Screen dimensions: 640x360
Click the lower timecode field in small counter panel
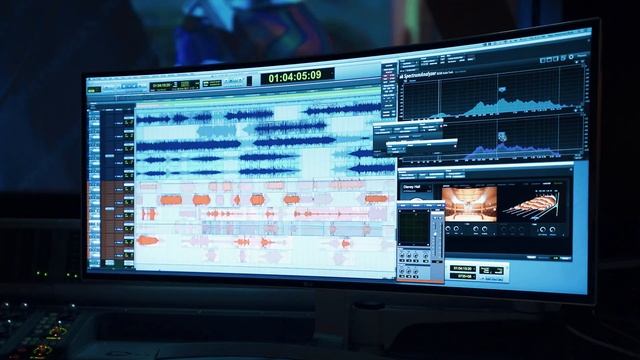click(x=464, y=277)
